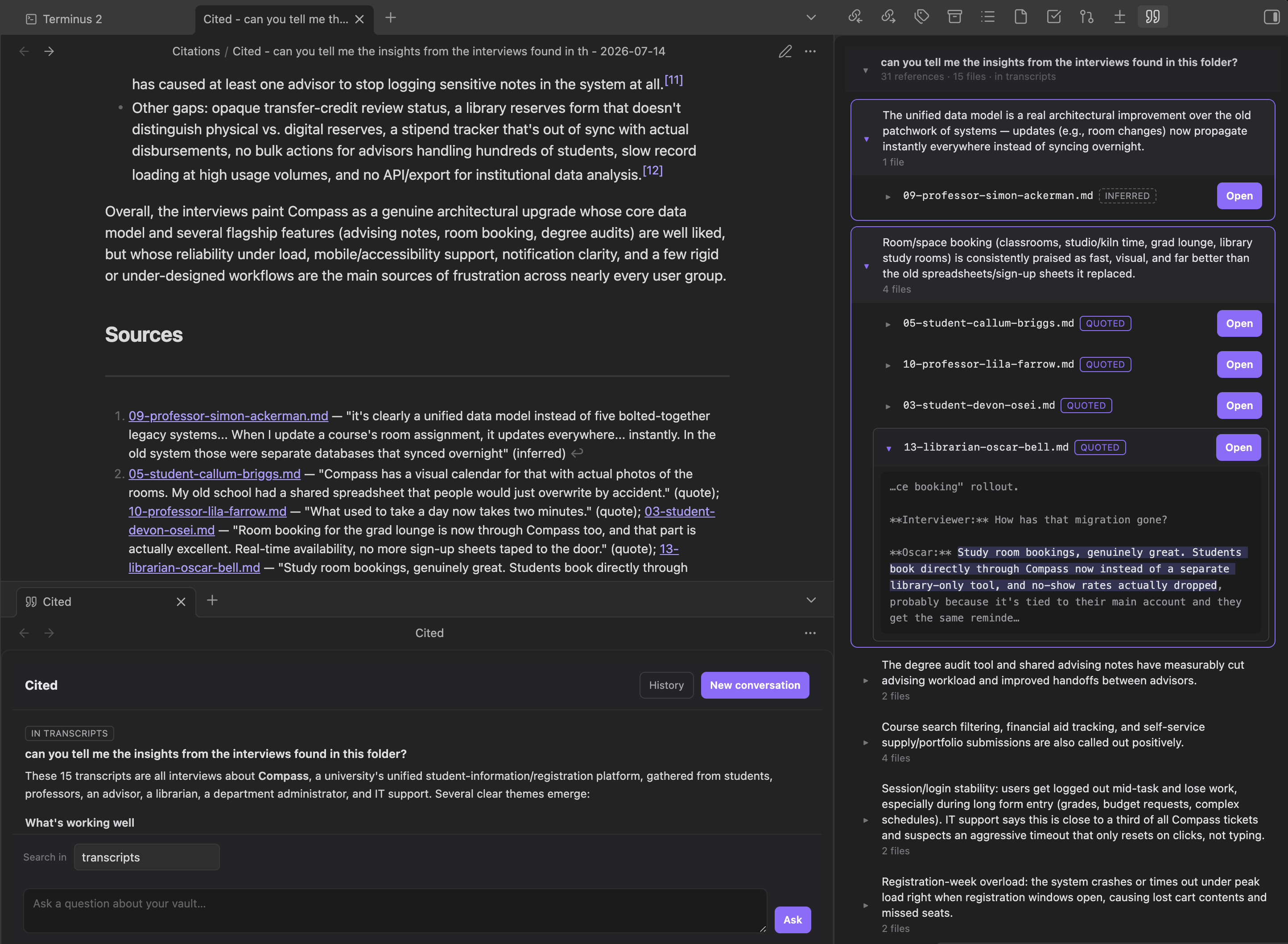Collapse 13-librarian-oscar-bell.md excerpt
This screenshot has height=944, width=1288.
[x=889, y=448]
